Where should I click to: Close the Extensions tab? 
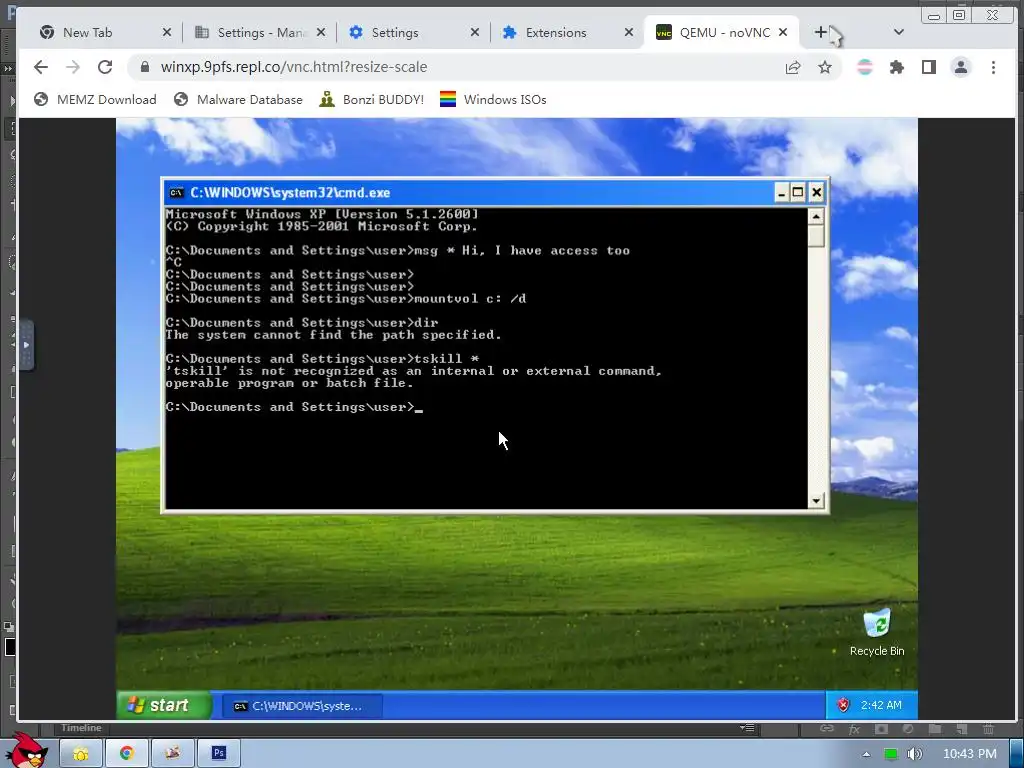pos(629,32)
